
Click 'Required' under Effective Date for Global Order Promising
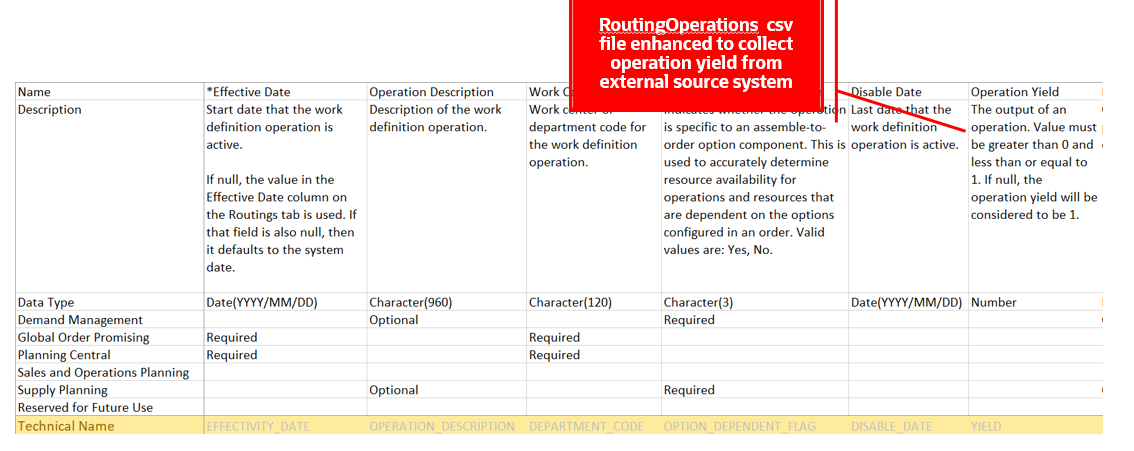point(286,338)
